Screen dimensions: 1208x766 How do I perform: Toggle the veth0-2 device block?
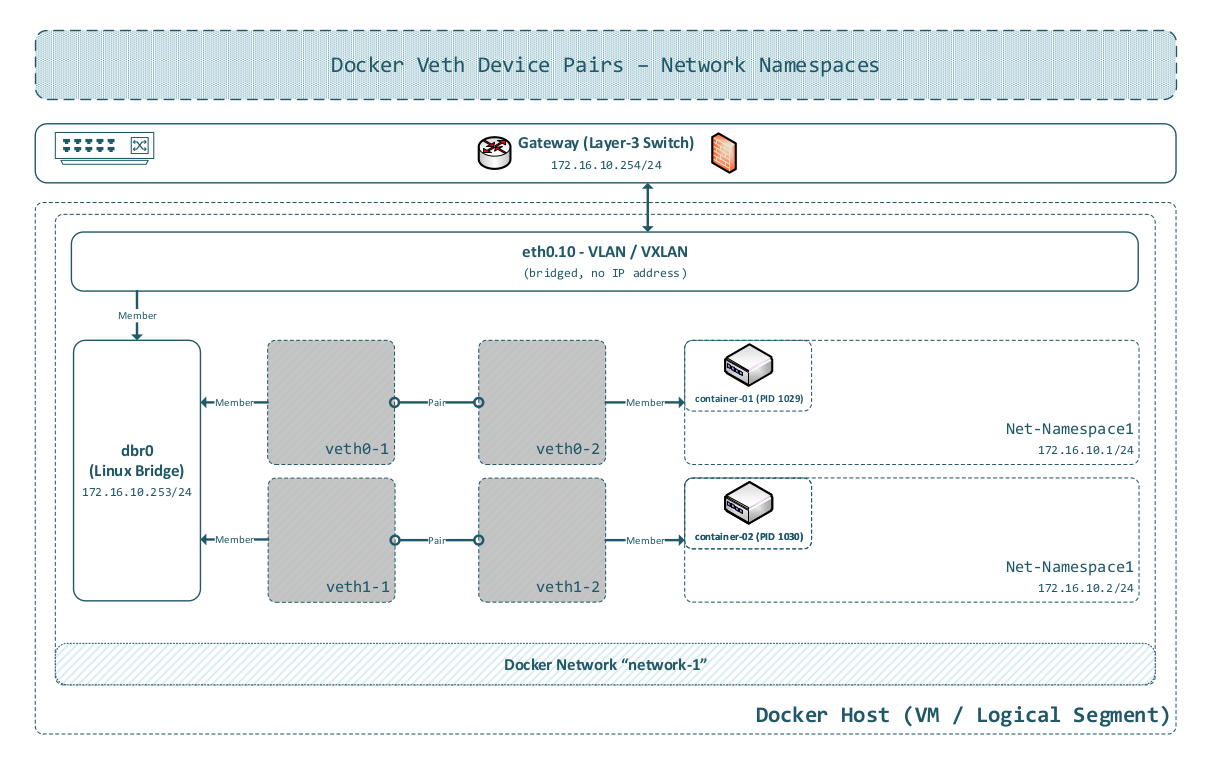(541, 403)
